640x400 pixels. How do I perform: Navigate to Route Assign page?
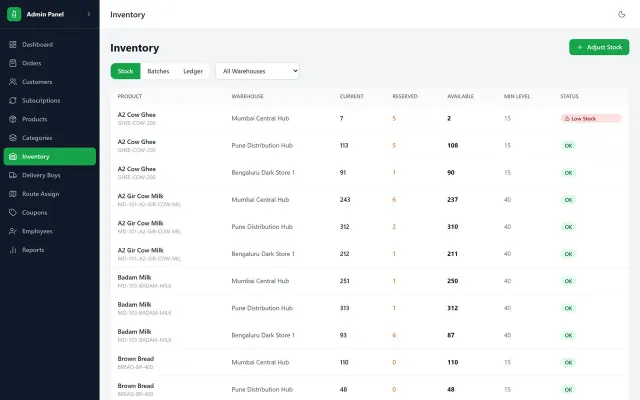(x=50, y=194)
